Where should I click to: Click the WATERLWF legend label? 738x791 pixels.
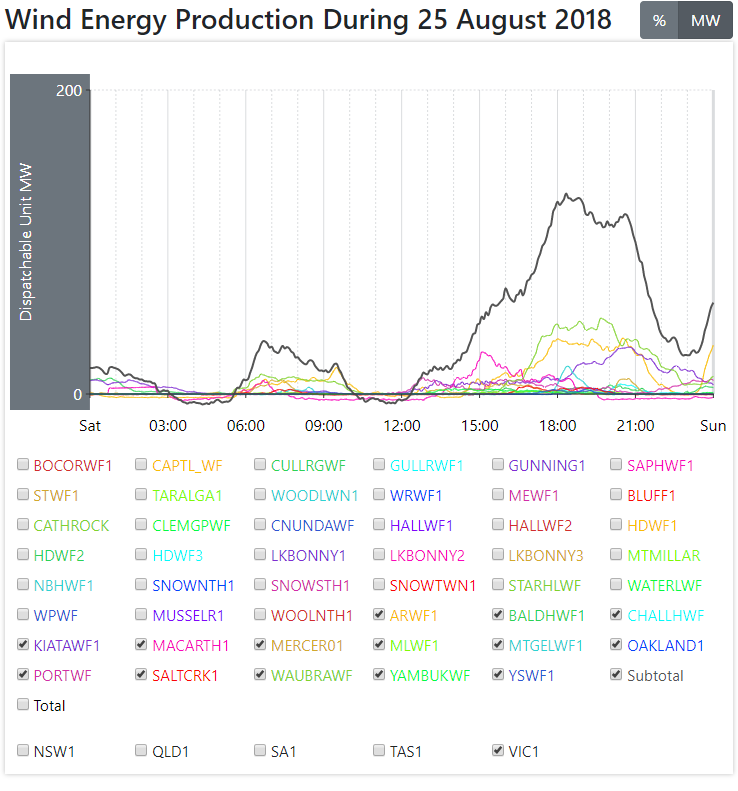pyautogui.click(x=664, y=585)
